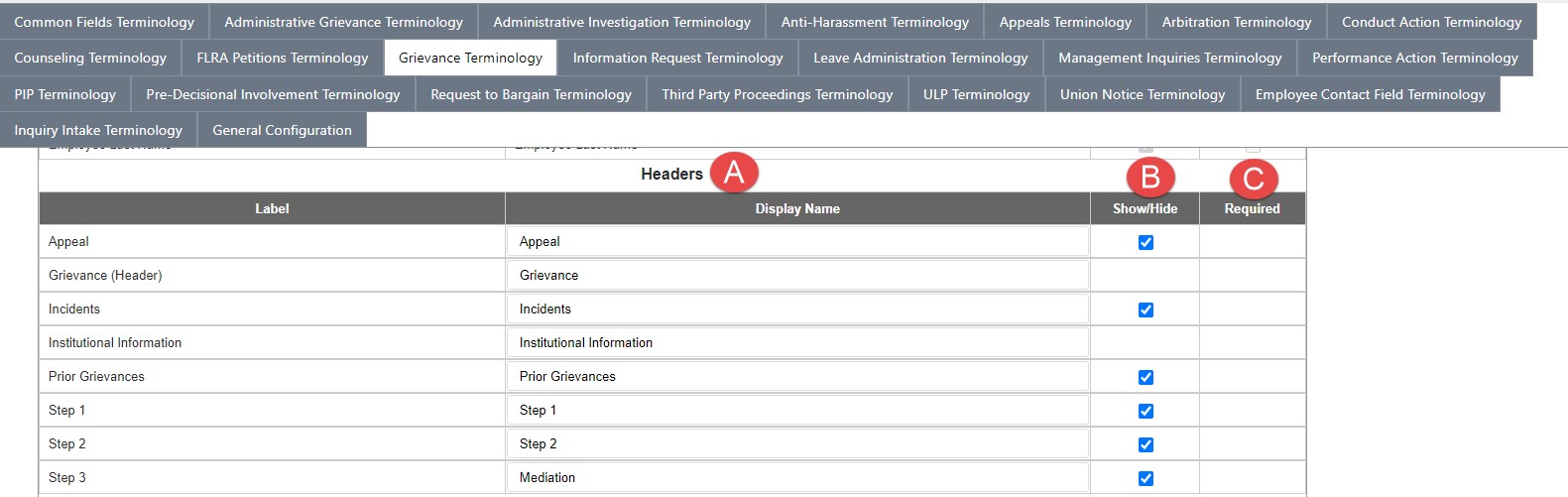Toggle Show/Hide checkbox for Step 2
The width and height of the screenshot is (1568, 497).
coord(1146,444)
